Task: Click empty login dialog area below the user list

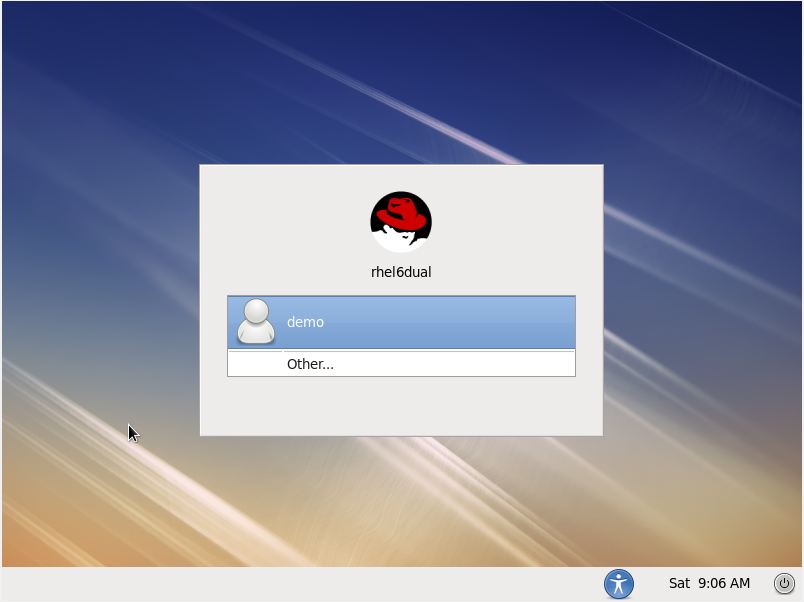Action: coord(401,406)
